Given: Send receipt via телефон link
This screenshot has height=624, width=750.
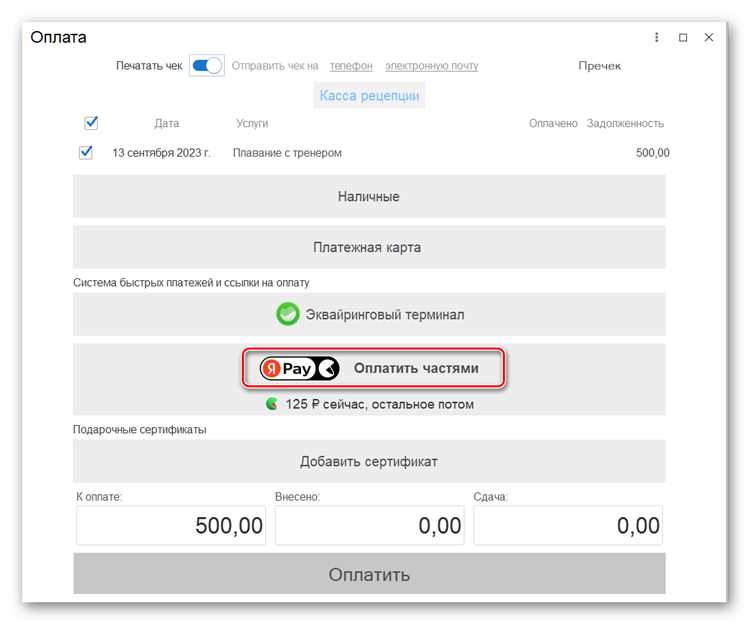Looking at the screenshot, I should 351,66.
